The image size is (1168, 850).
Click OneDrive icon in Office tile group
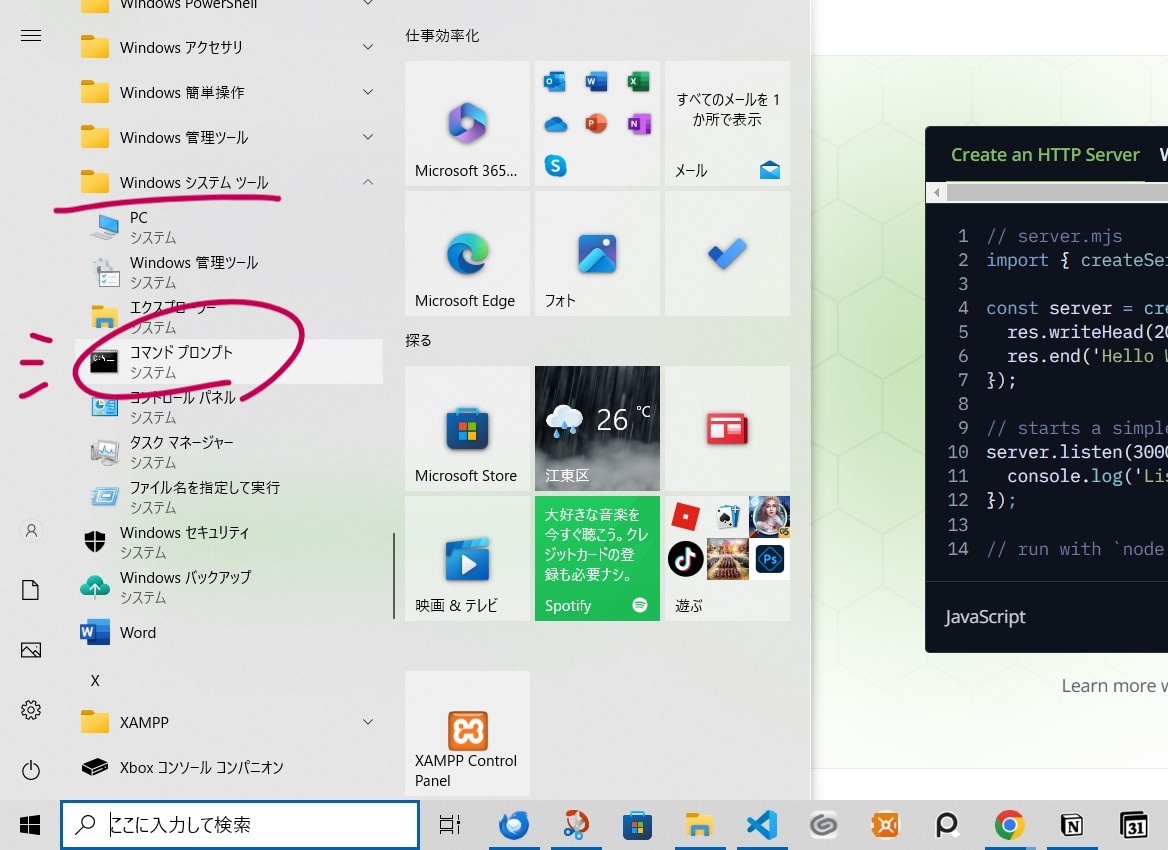555,124
